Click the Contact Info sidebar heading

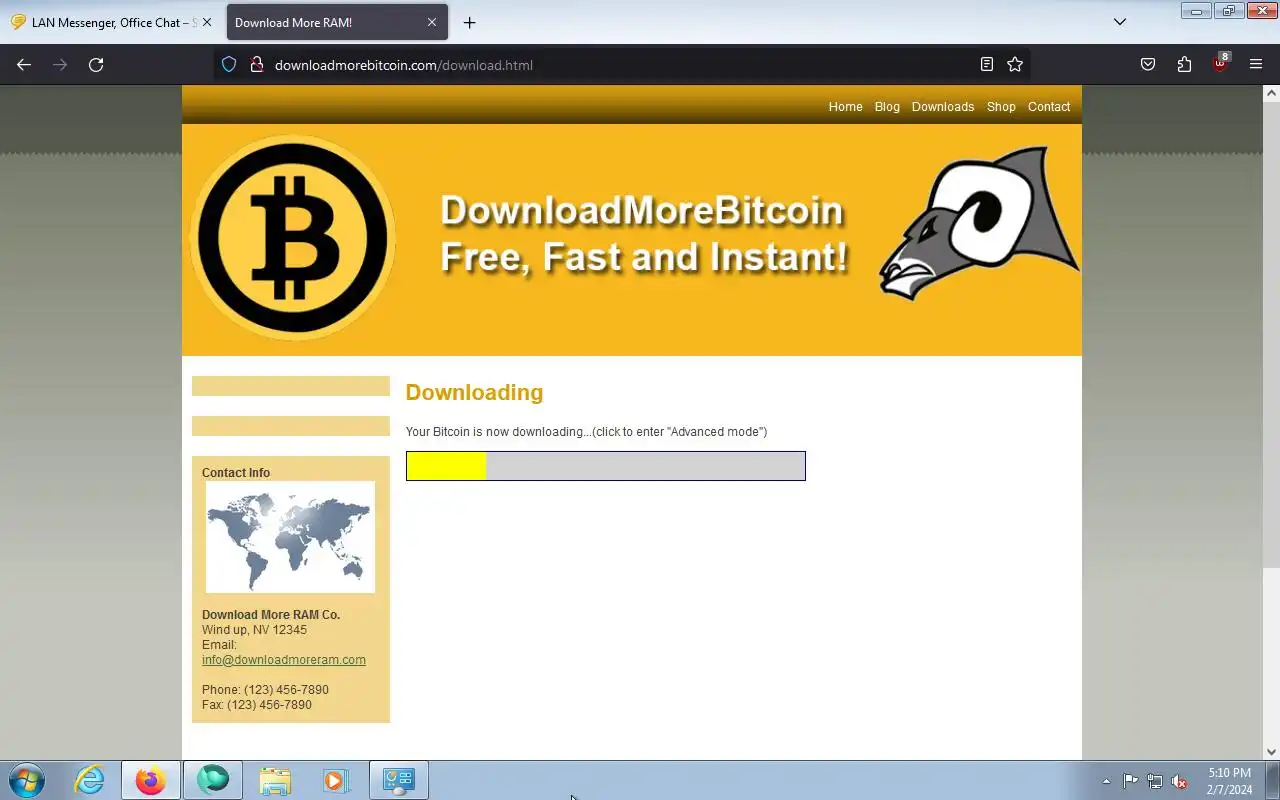(236, 473)
